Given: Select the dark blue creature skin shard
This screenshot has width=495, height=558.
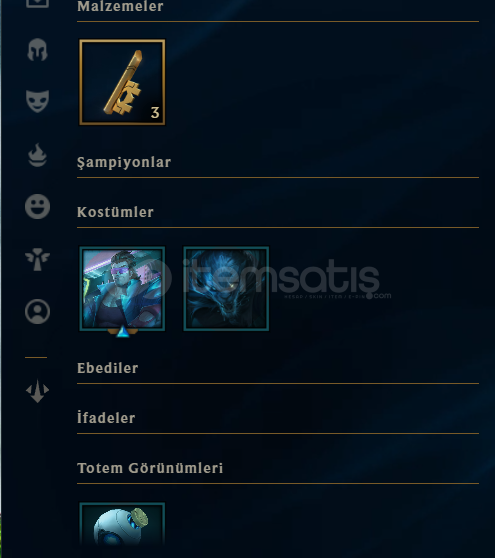Looking at the screenshot, I should [226, 289].
